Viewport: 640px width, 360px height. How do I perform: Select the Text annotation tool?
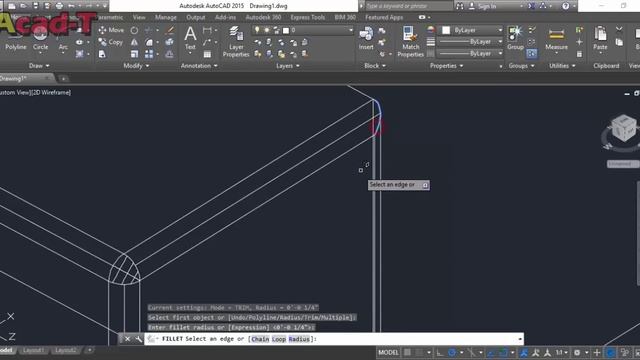point(190,38)
